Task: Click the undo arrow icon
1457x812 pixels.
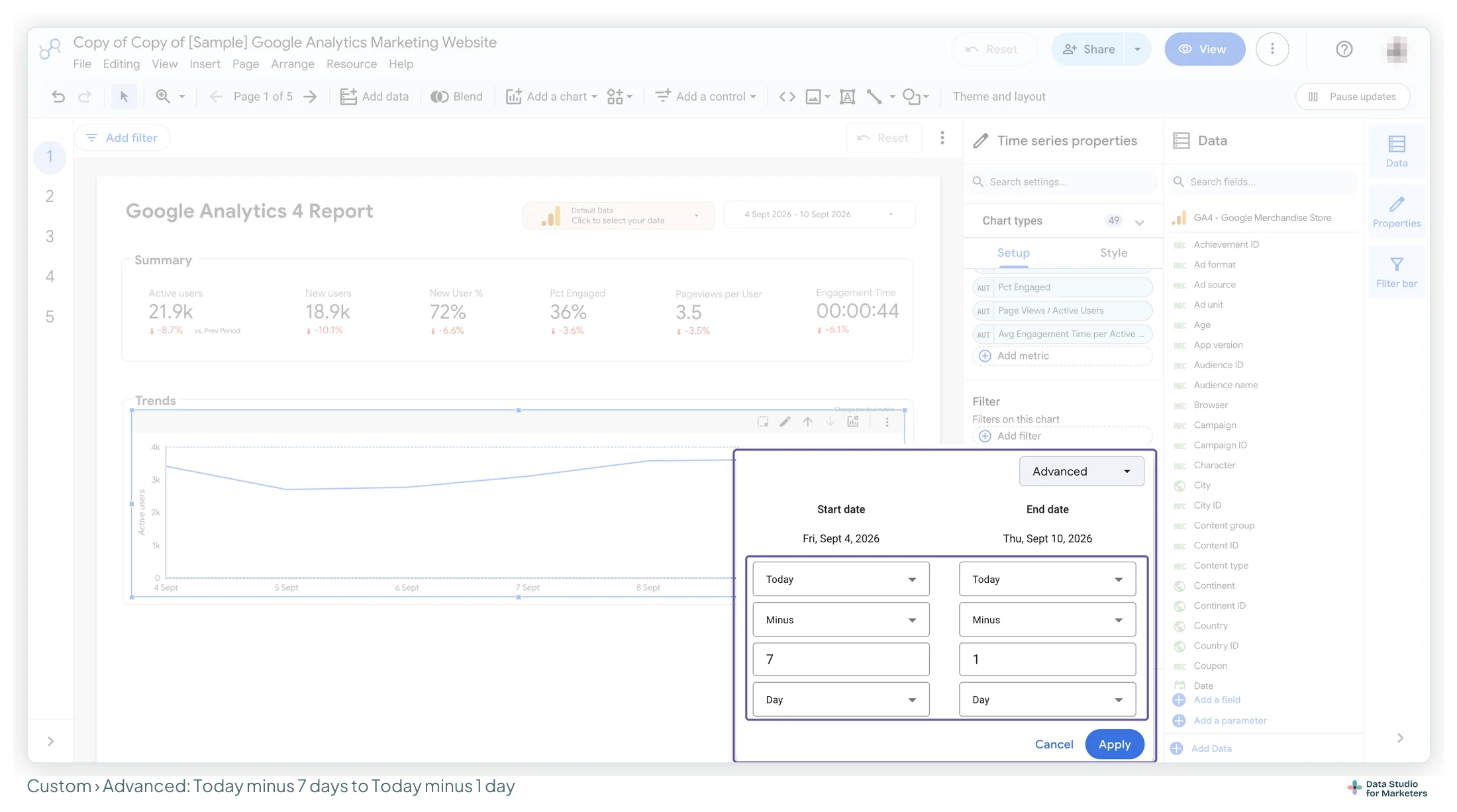Action: (x=58, y=97)
